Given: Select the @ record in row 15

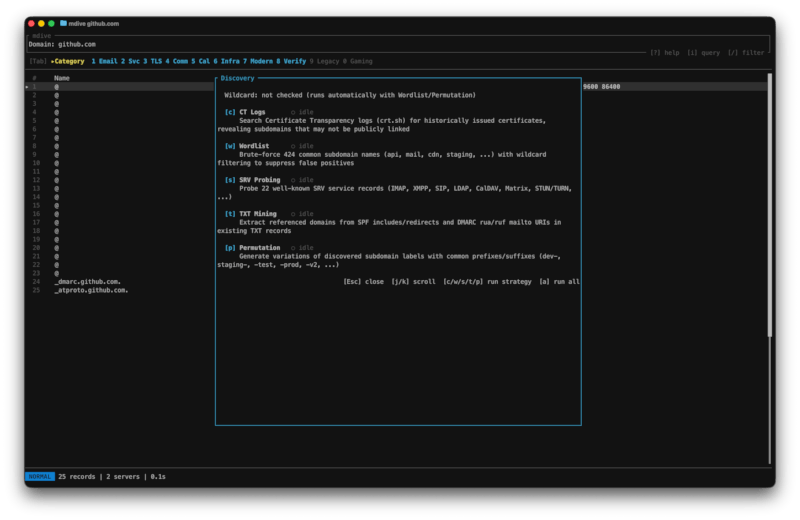Looking at the screenshot, I should click(x=57, y=205).
